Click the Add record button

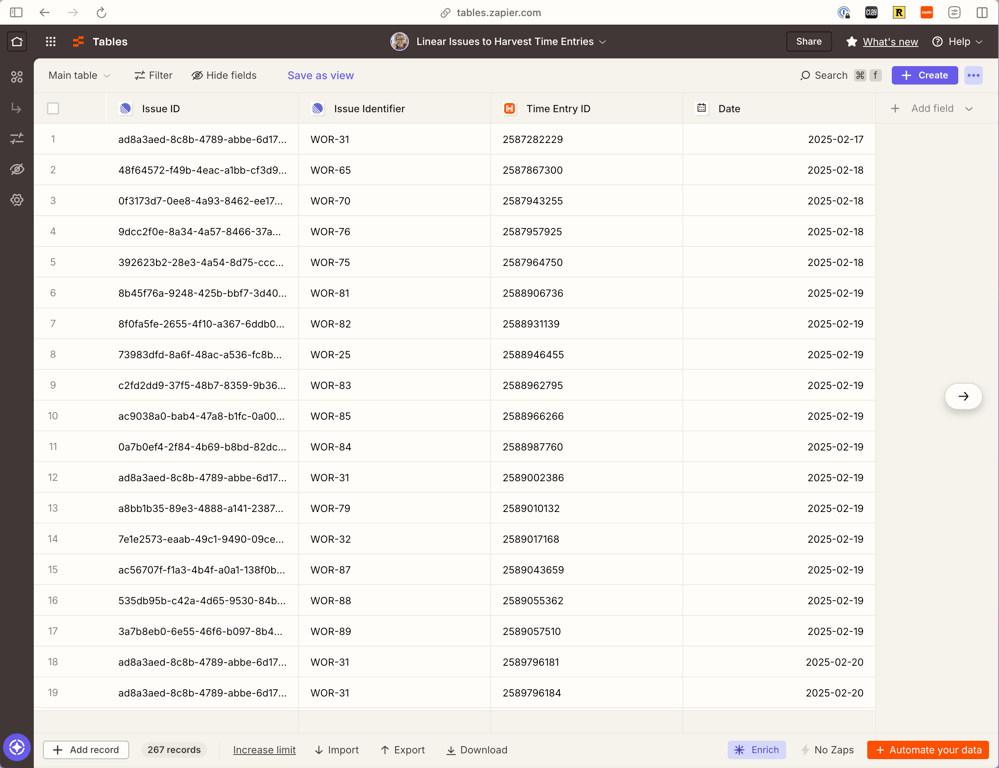click(x=86, y=750)
